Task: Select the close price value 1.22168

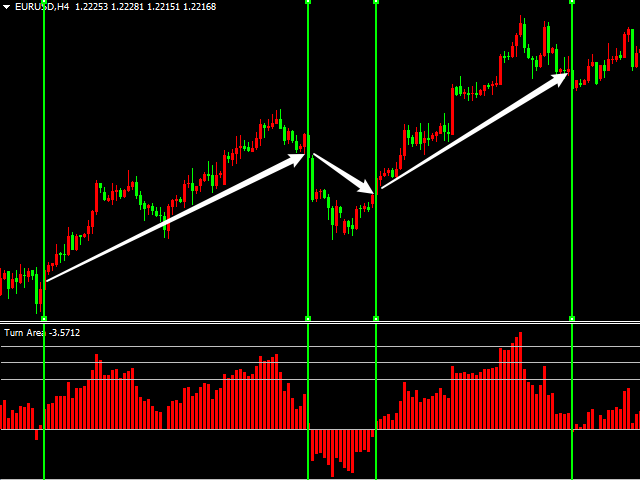Action: point(200,7)
